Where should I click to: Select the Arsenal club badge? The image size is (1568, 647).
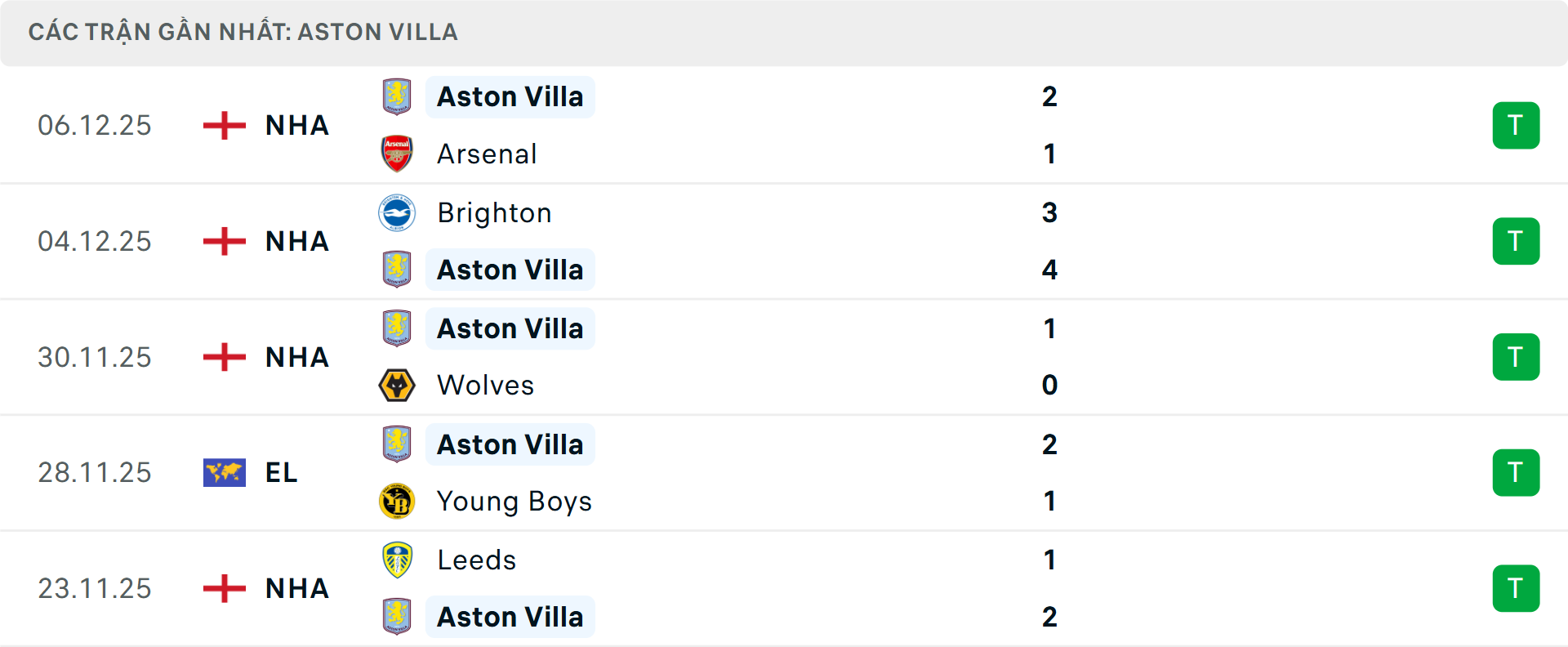pyautogui.click(x=398, y=154)
